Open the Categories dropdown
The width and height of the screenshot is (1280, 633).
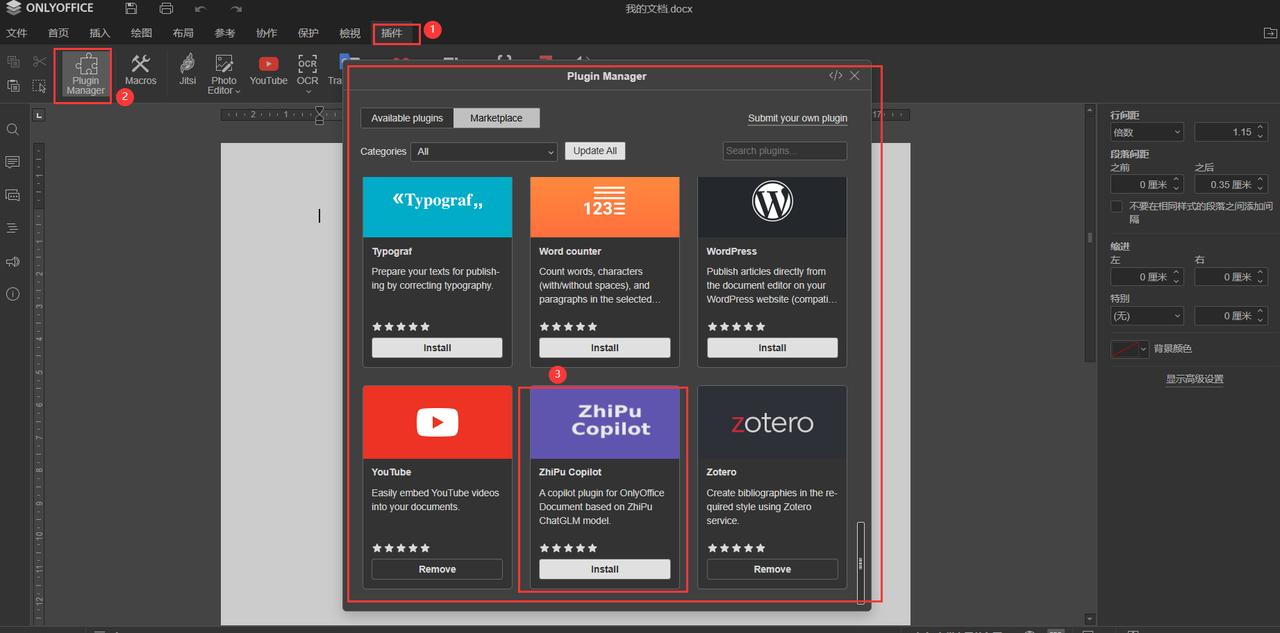point(484,151)
